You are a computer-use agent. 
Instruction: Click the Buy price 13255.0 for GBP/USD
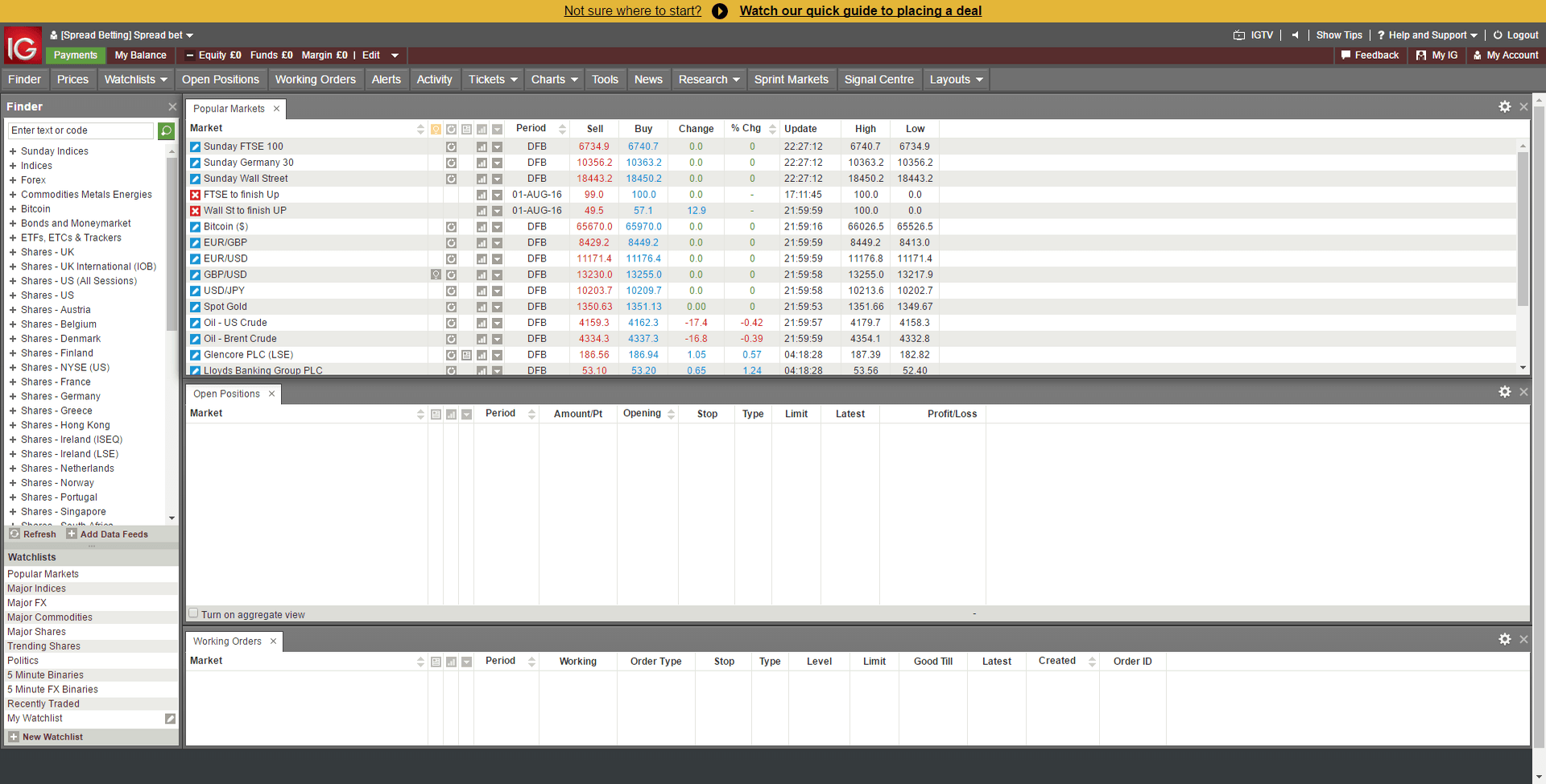click(644, 275)
